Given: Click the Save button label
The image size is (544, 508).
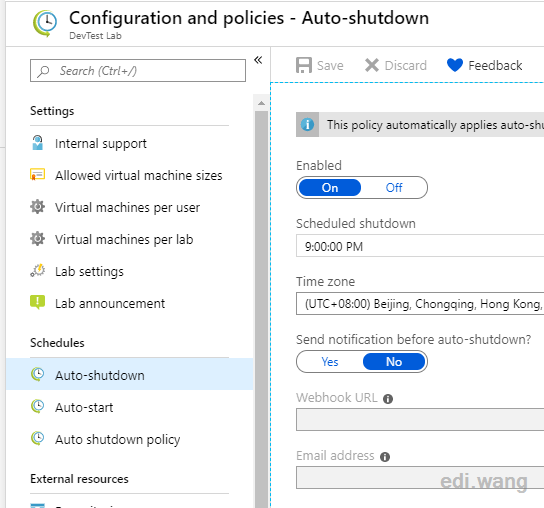Looking at the screenshot, I should (x=330, y=65).
